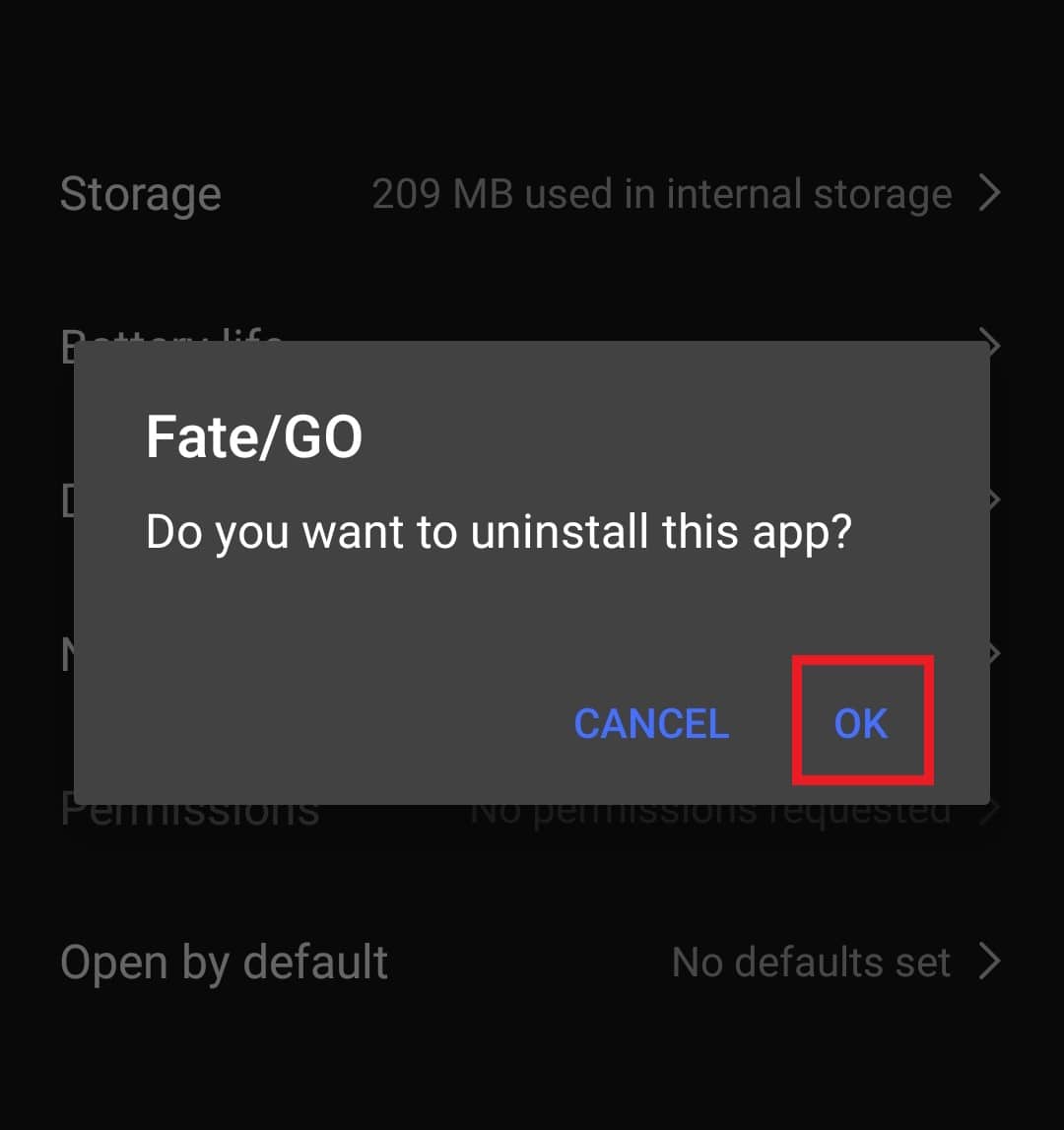Select the Battery life settings entry
1064x1130 pixels.
coord(172,344)
